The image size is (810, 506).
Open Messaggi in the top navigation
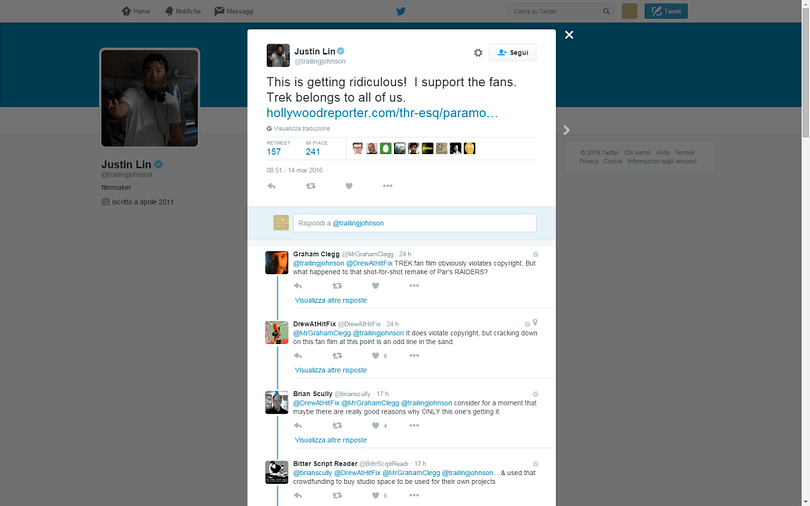(234, 11)
